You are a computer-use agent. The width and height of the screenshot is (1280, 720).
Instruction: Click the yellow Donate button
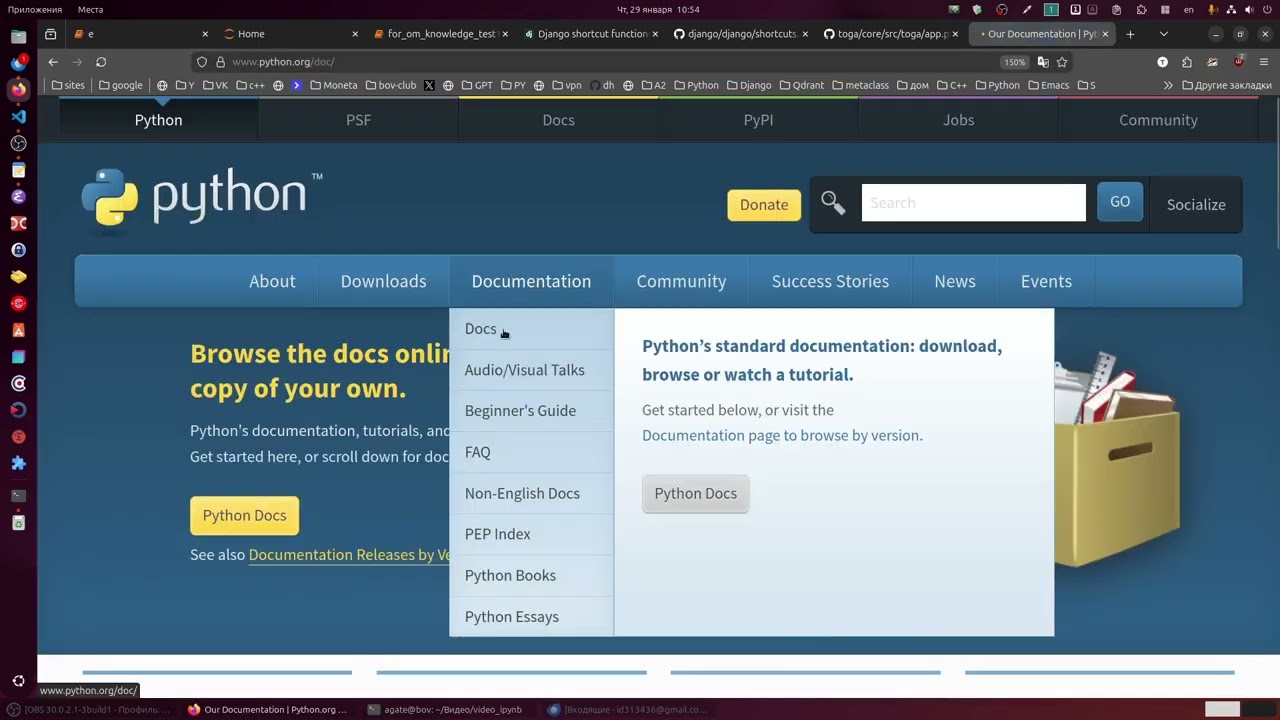click(x=764, y=204)
